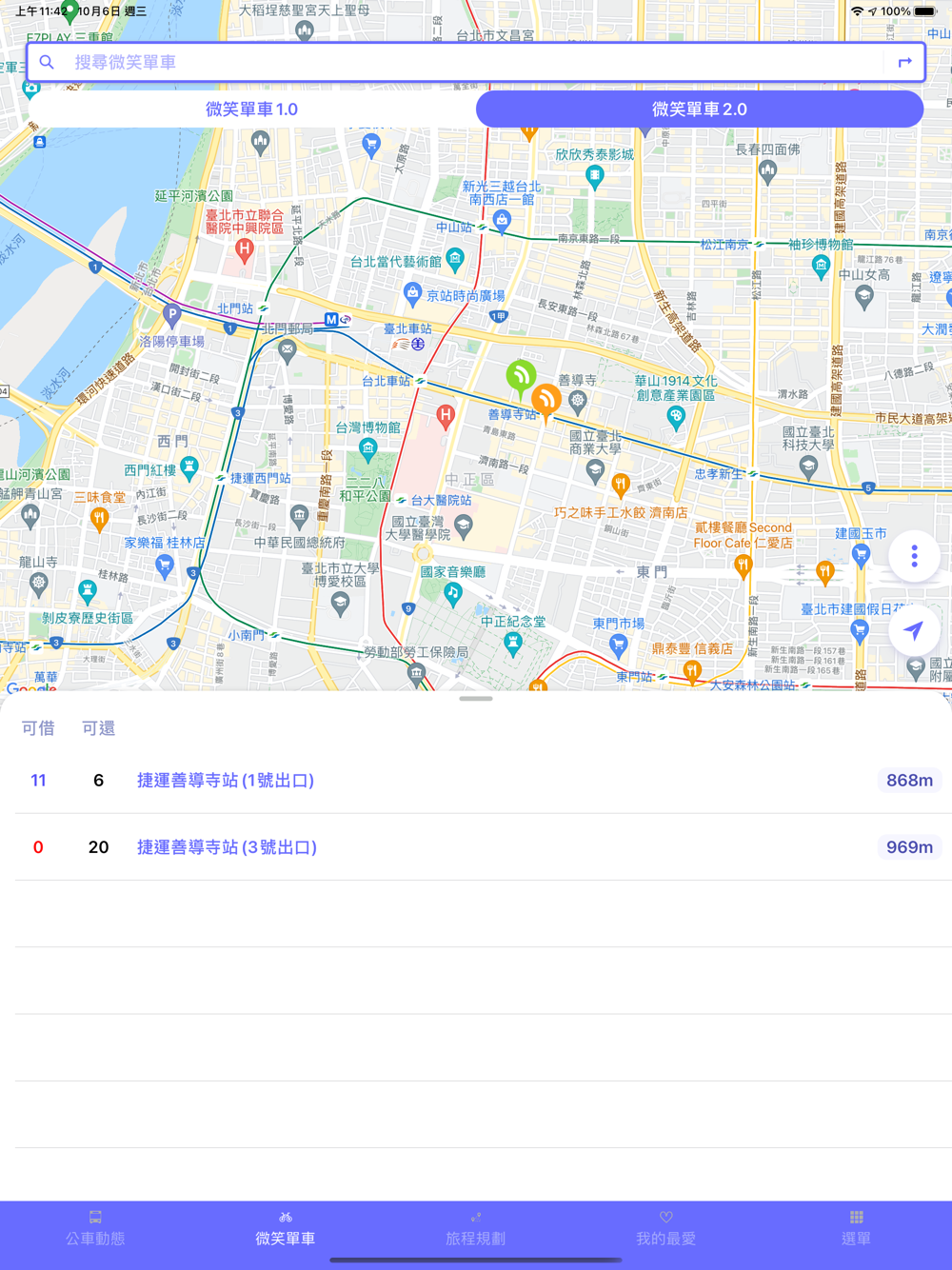This screenshot has height=1270, width=952.
Task: Tap the 可借 column header
Action: 38,728
